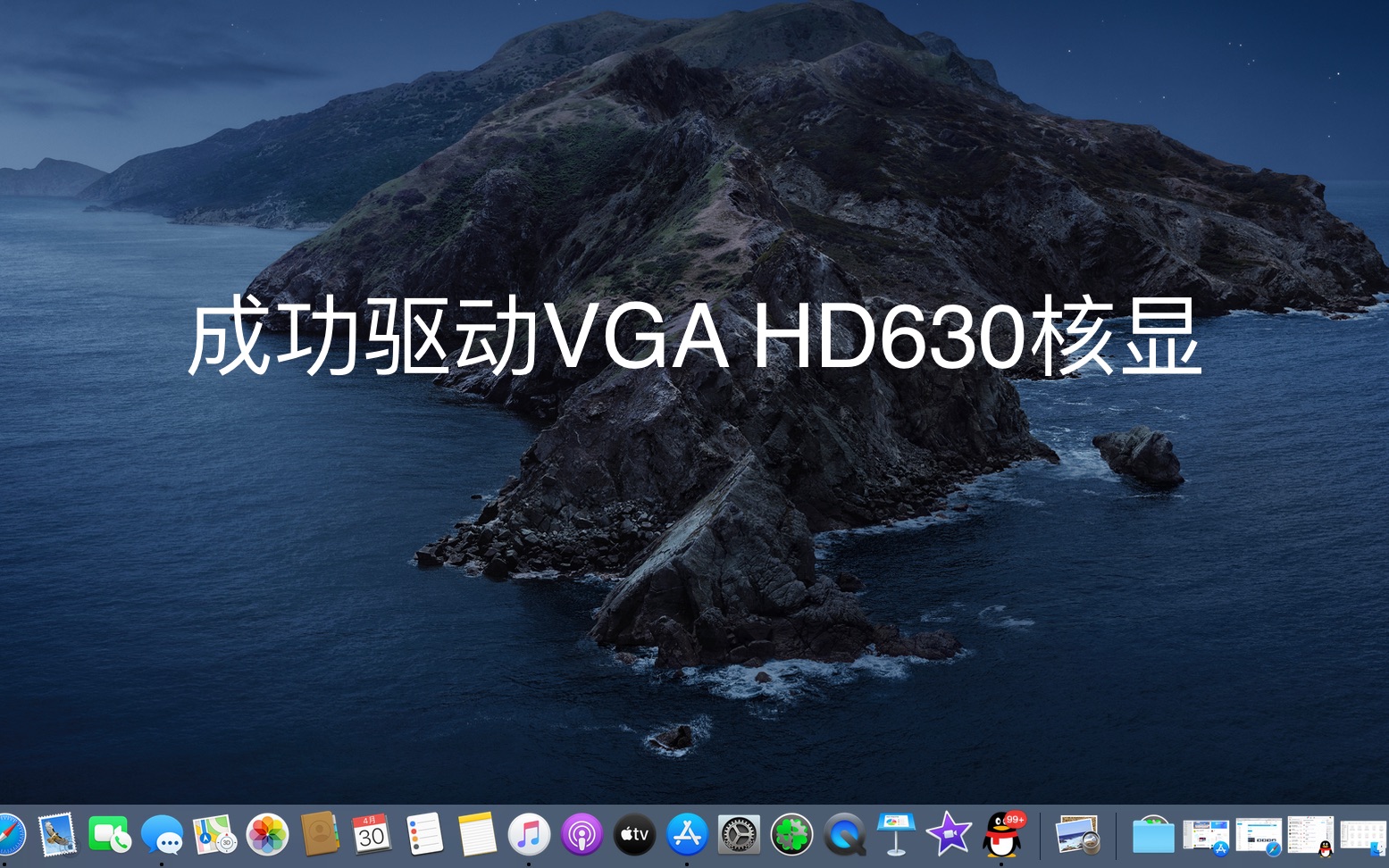Open the App Store Dock icon
Screen dimensions: 1389x868
pyautogui.click(x=687, y=835)
